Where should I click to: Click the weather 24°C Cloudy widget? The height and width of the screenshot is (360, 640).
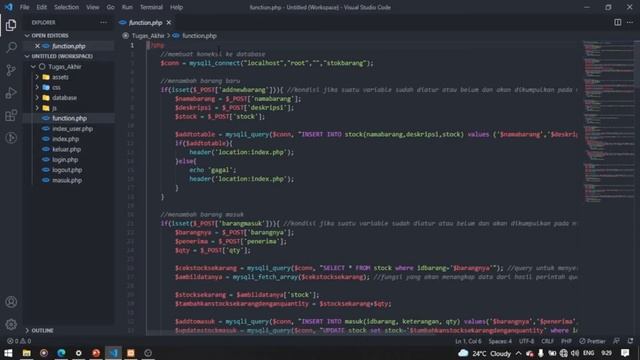pos(484,353)
